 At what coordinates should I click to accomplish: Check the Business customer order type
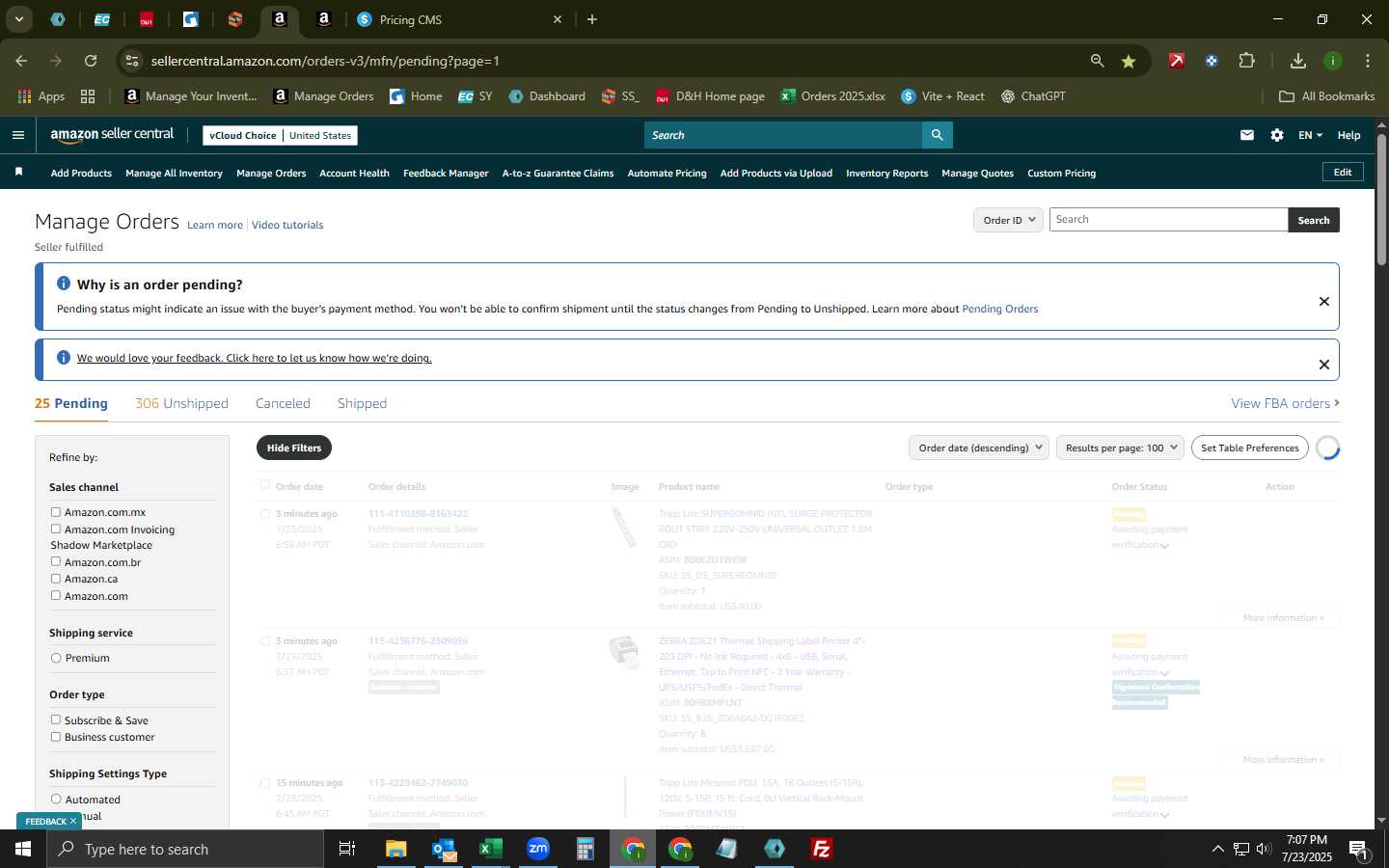coord(56,737)
